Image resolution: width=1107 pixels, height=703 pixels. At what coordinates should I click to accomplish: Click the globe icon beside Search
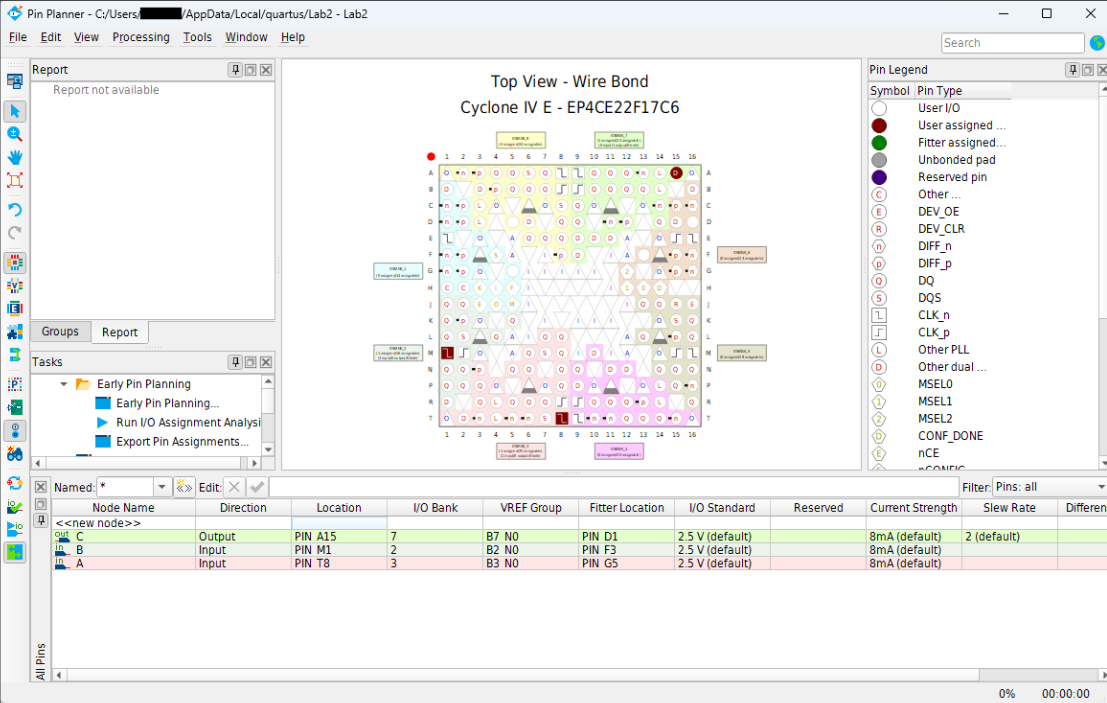point(1097,43)
